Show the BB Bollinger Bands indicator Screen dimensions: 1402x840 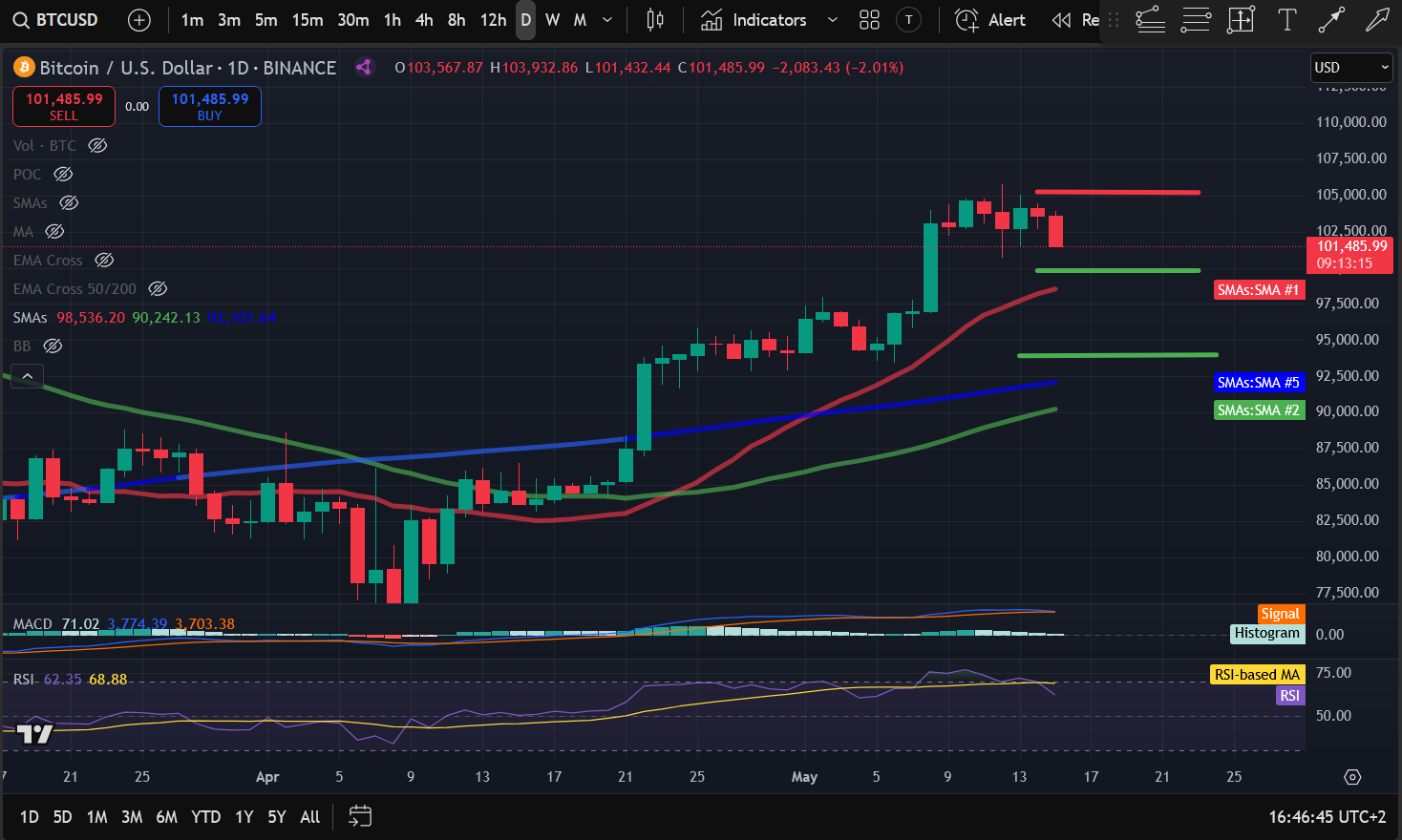pos(53,346)
